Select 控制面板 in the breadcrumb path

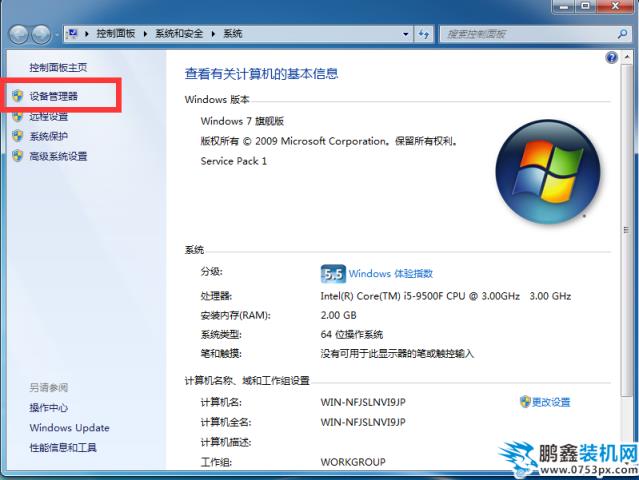pyautogui.click(x=116, y=33)
